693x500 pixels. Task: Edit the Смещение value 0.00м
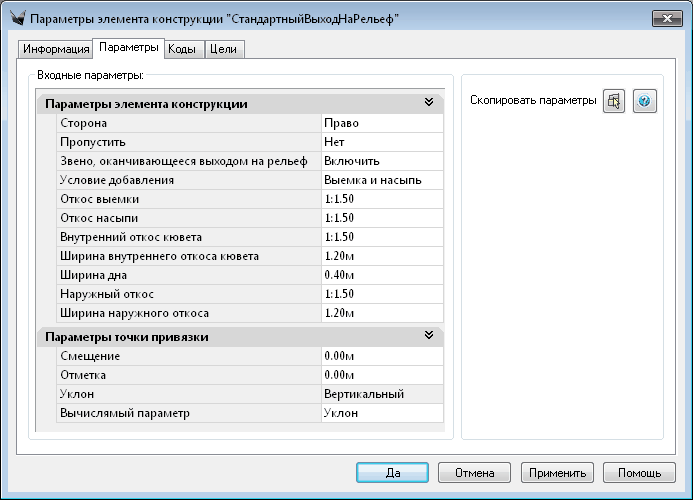pyautogui.click(x=381, y=355)
